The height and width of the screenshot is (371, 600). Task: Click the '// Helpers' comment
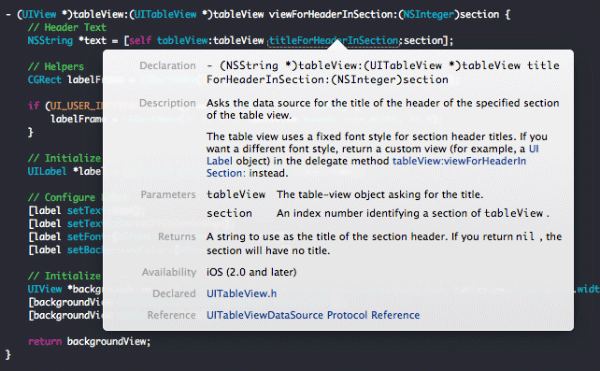55,67
